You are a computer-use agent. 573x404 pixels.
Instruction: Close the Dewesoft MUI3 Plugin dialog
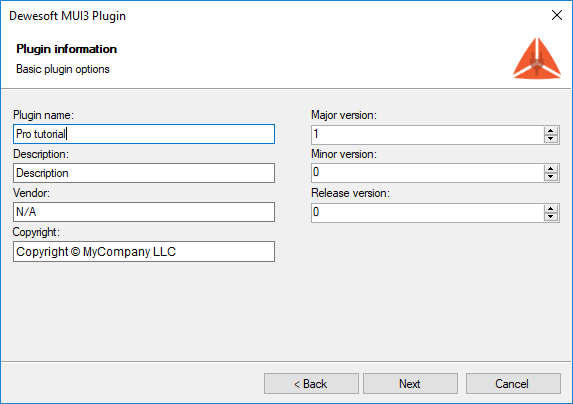pyautogui.click(x=557, y=15)
